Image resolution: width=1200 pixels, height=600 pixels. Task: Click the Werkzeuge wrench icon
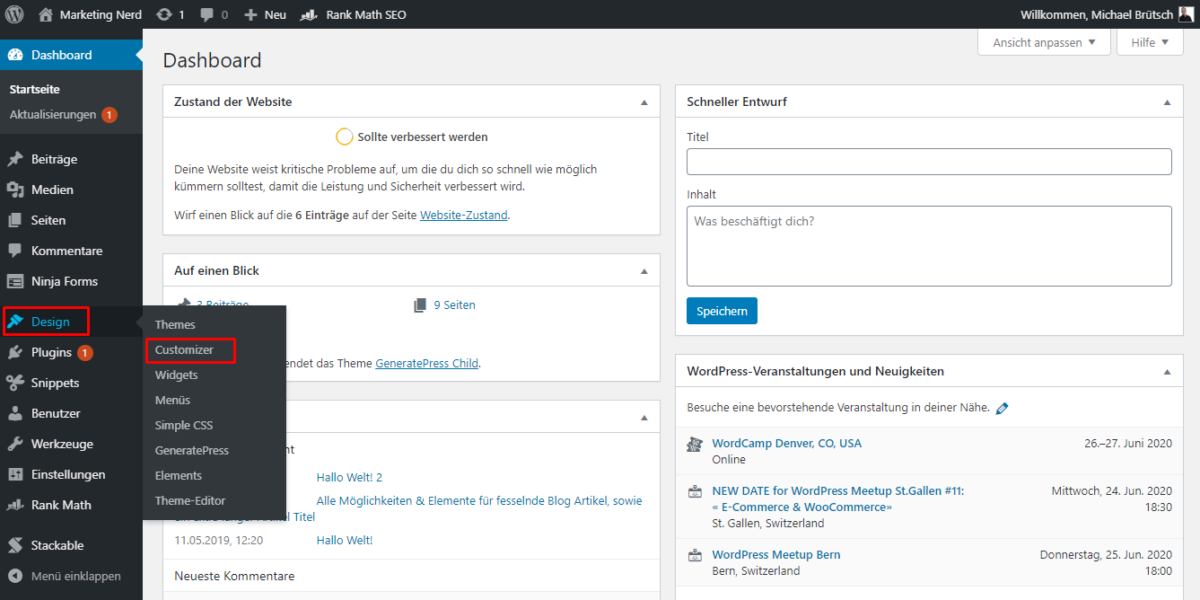15,444
